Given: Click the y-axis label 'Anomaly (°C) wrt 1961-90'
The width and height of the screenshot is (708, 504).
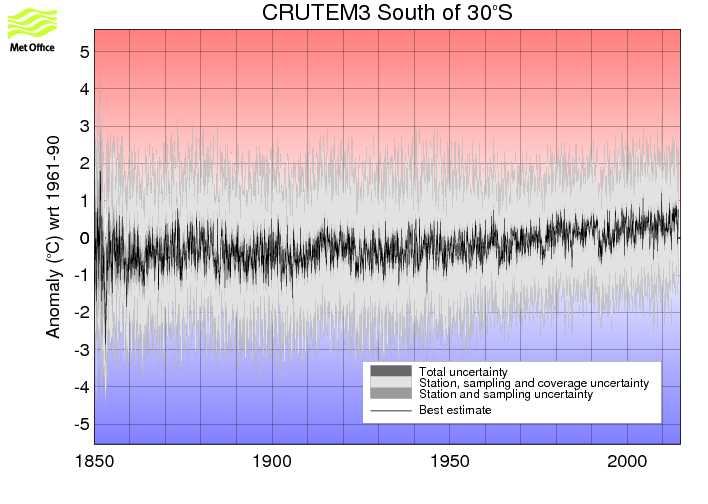Looking at the screenshot, I should click(x=53, y=237).
